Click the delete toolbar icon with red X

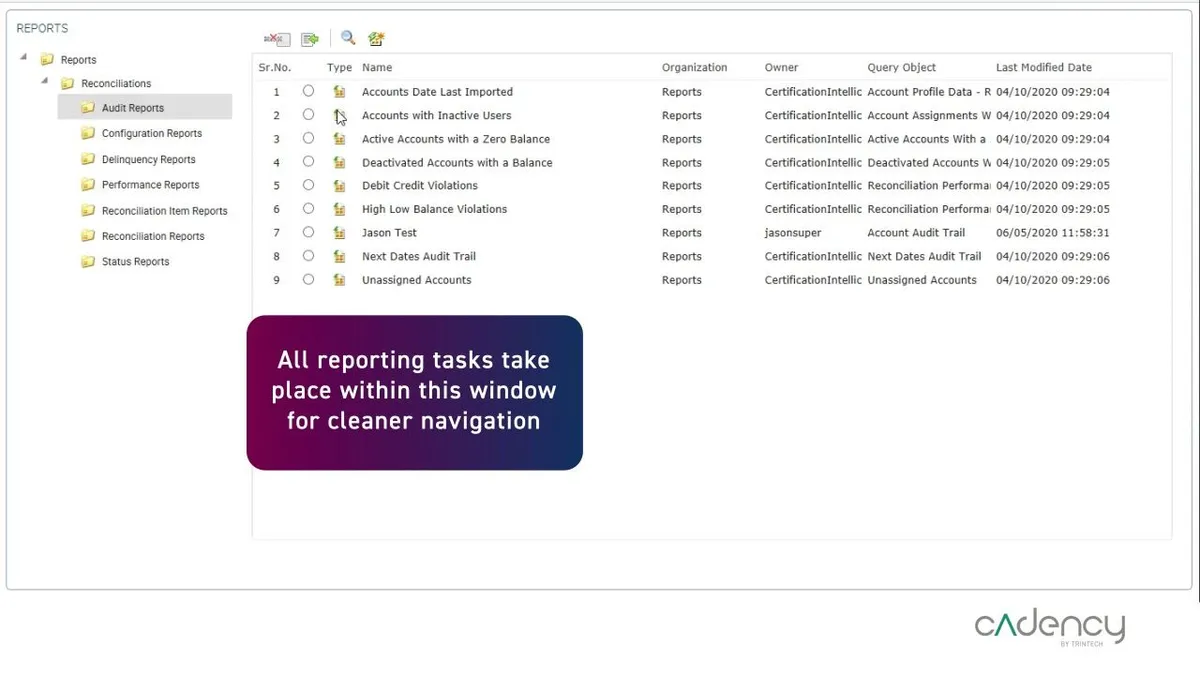pos(276,39)
